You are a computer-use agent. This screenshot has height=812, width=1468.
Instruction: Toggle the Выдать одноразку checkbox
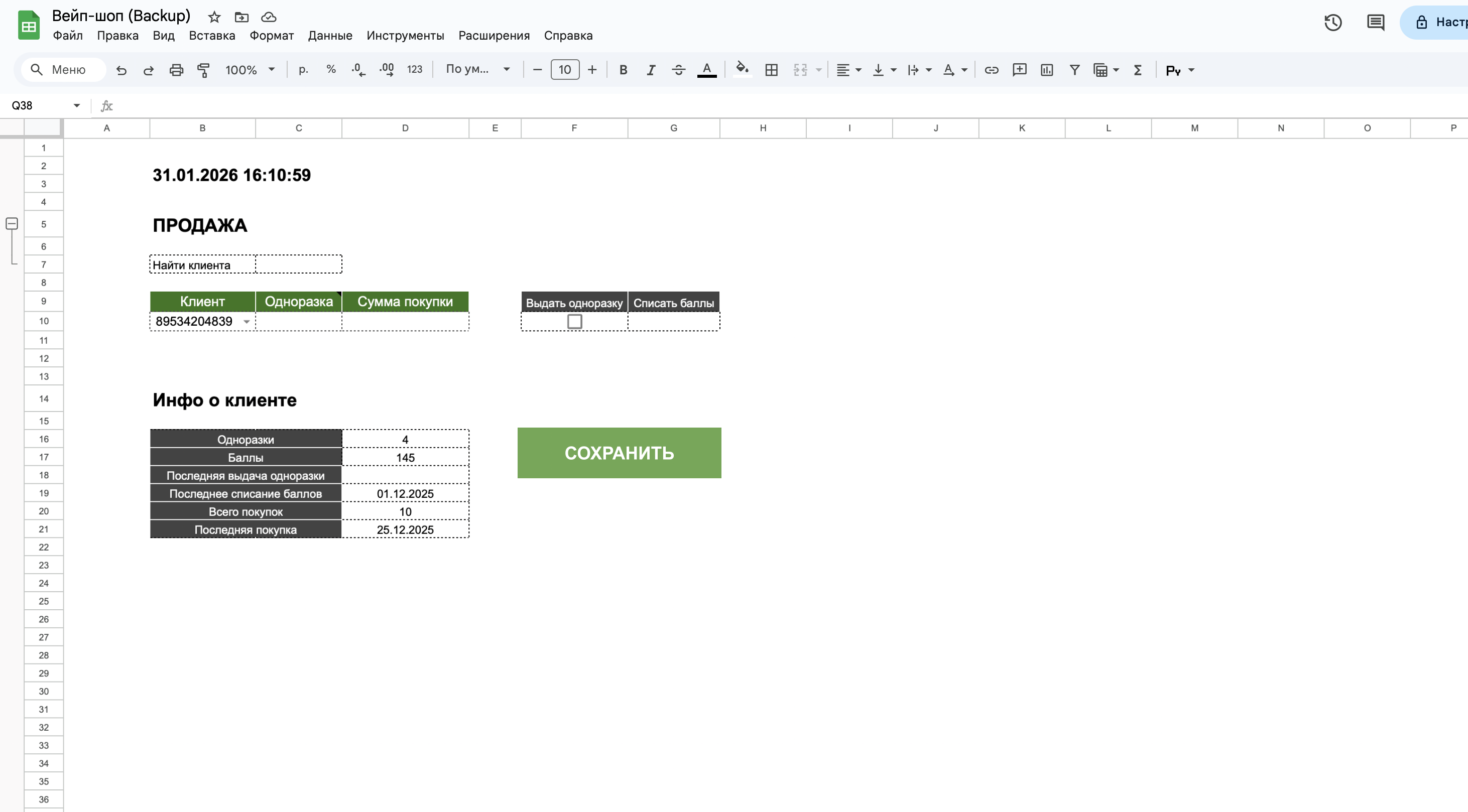(574, 322)
